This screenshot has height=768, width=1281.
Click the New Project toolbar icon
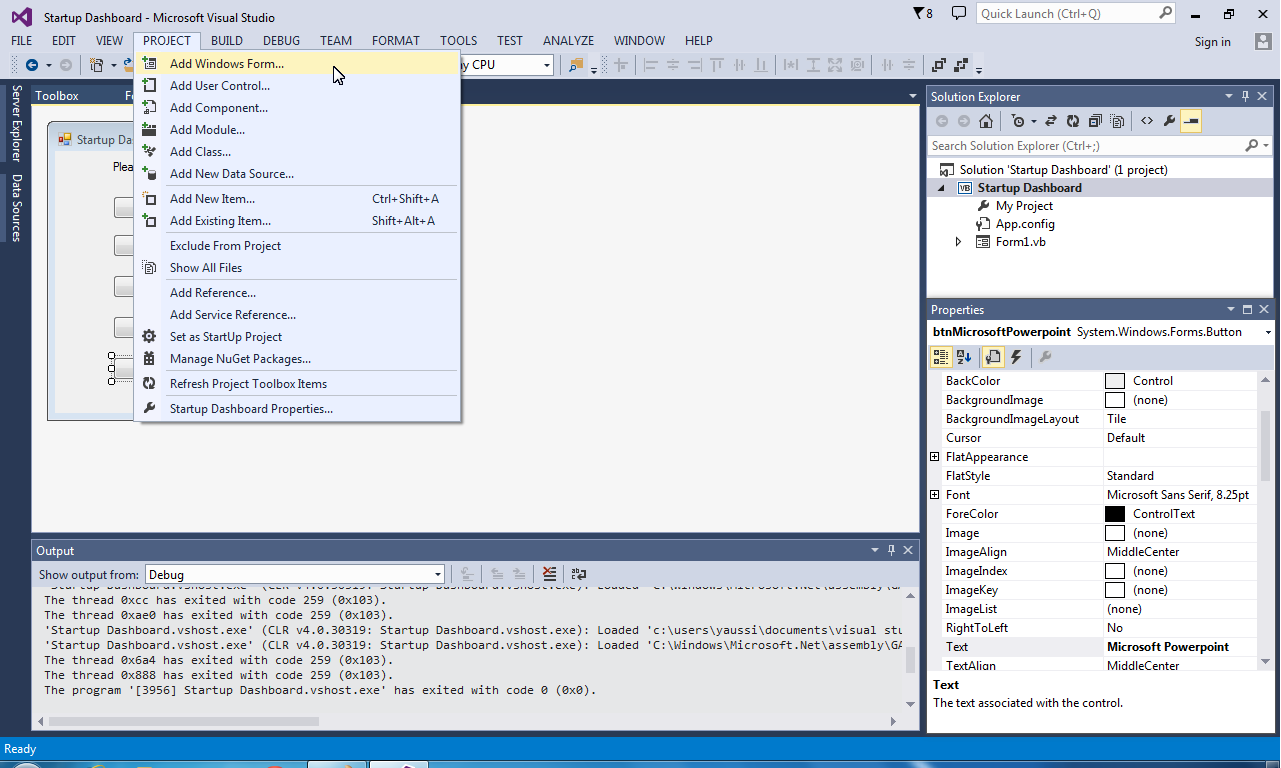click(x=97, y=65)
